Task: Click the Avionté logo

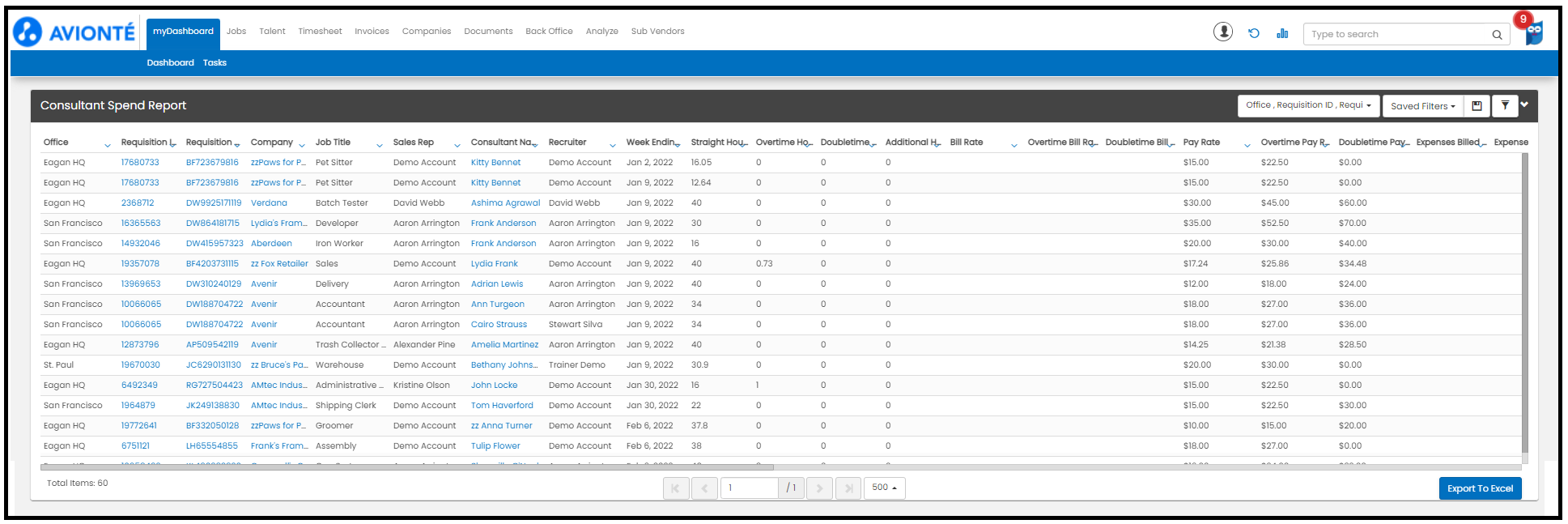Action: tap(74, 32)
